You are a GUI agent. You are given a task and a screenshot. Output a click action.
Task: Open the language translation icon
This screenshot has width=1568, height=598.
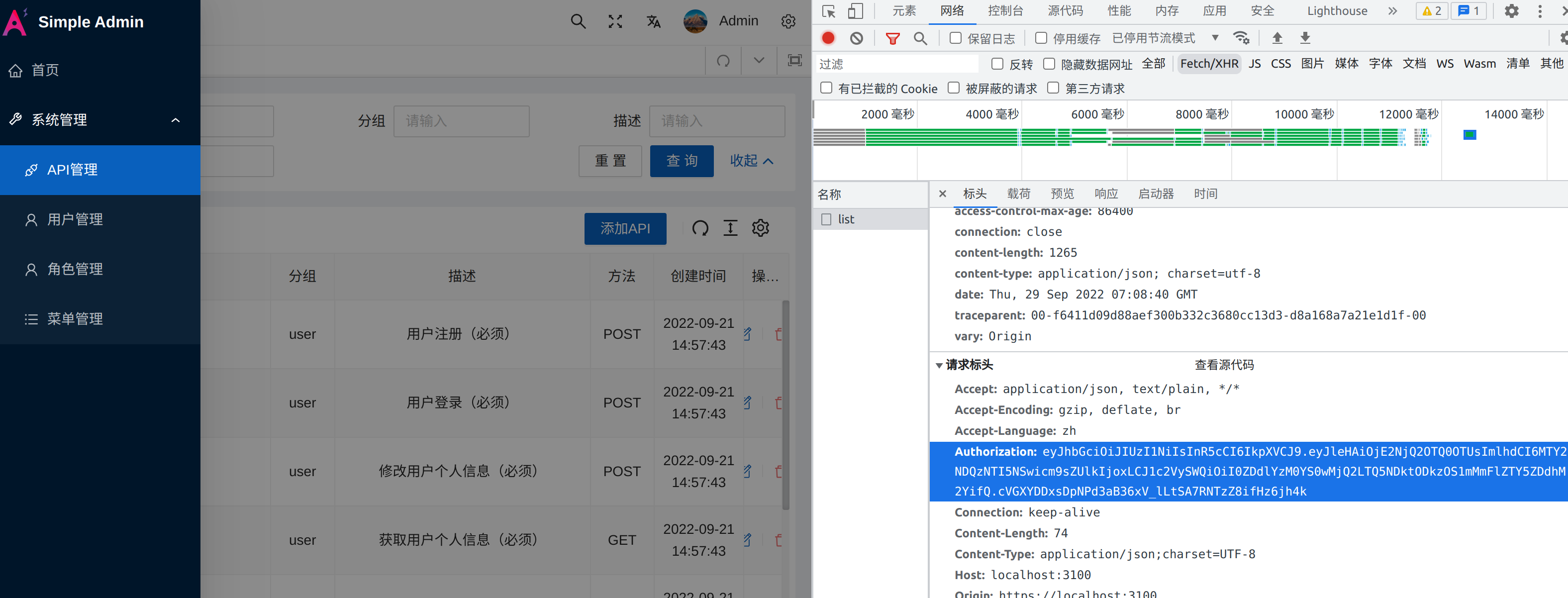(653, 21)
